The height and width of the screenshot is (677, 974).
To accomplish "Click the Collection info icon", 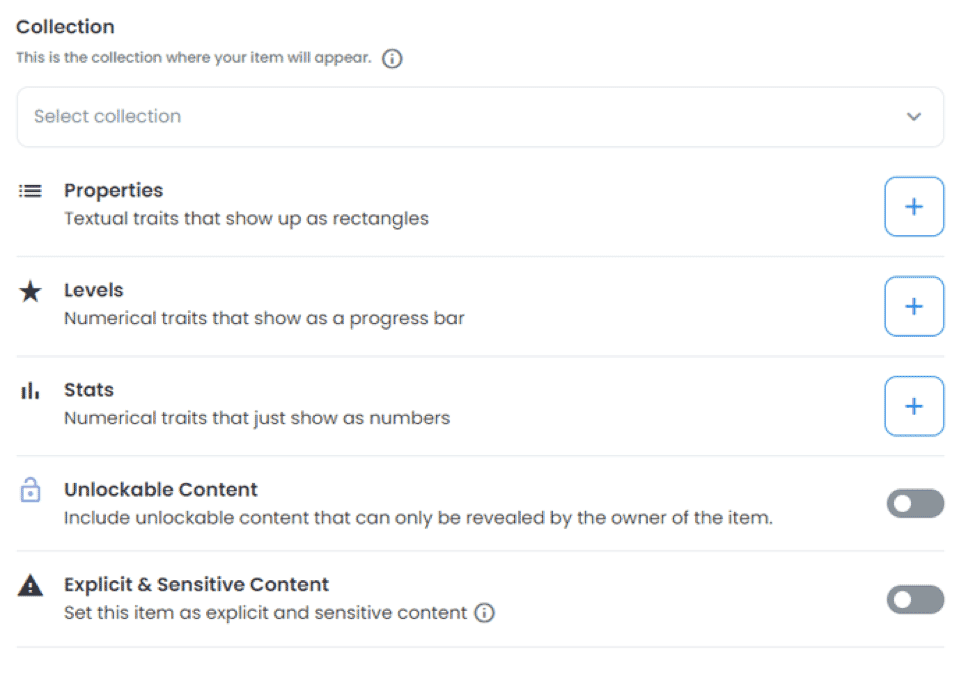I will click(x=393, y=59).
